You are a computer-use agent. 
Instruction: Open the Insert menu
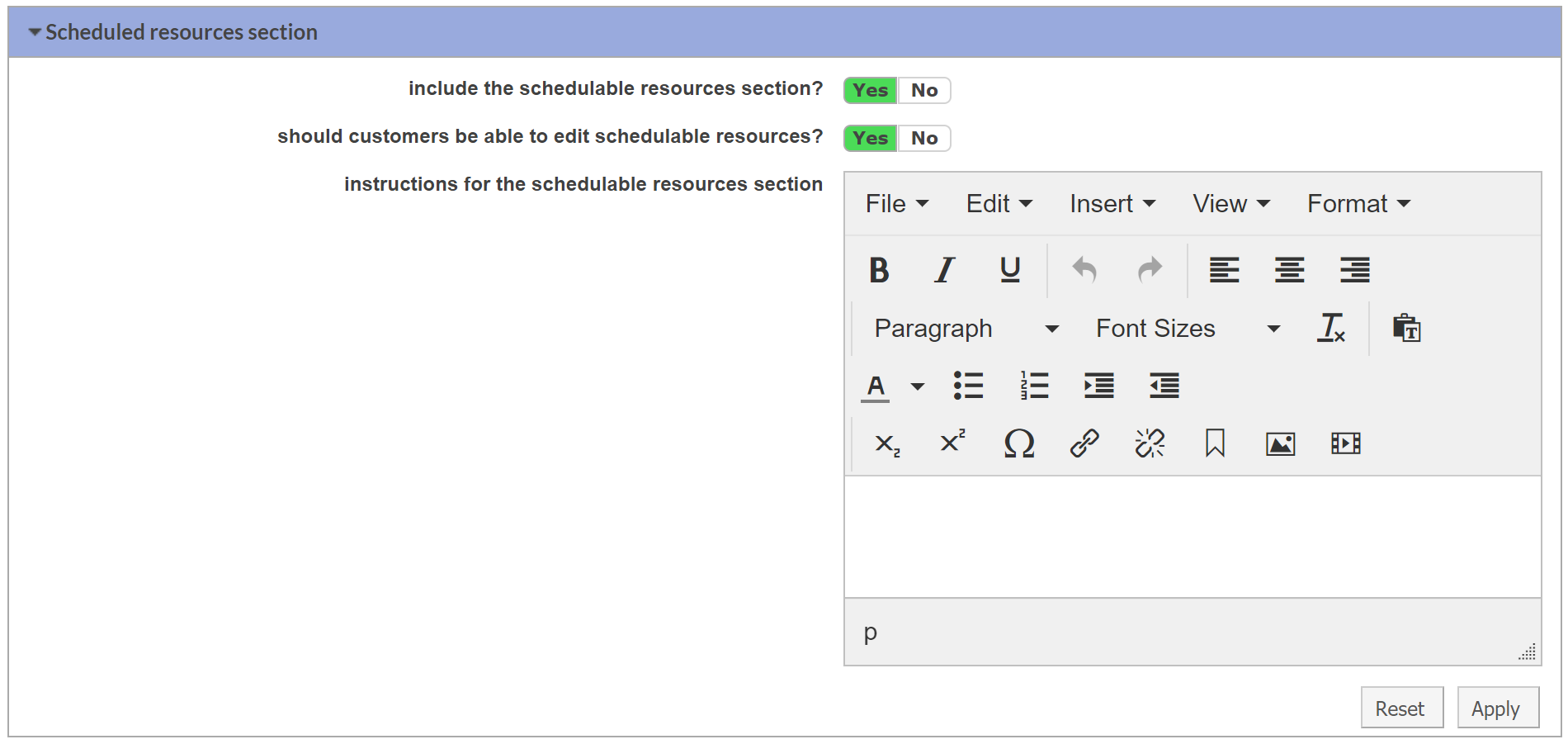pyautogui.click(x=1112, y=204)
